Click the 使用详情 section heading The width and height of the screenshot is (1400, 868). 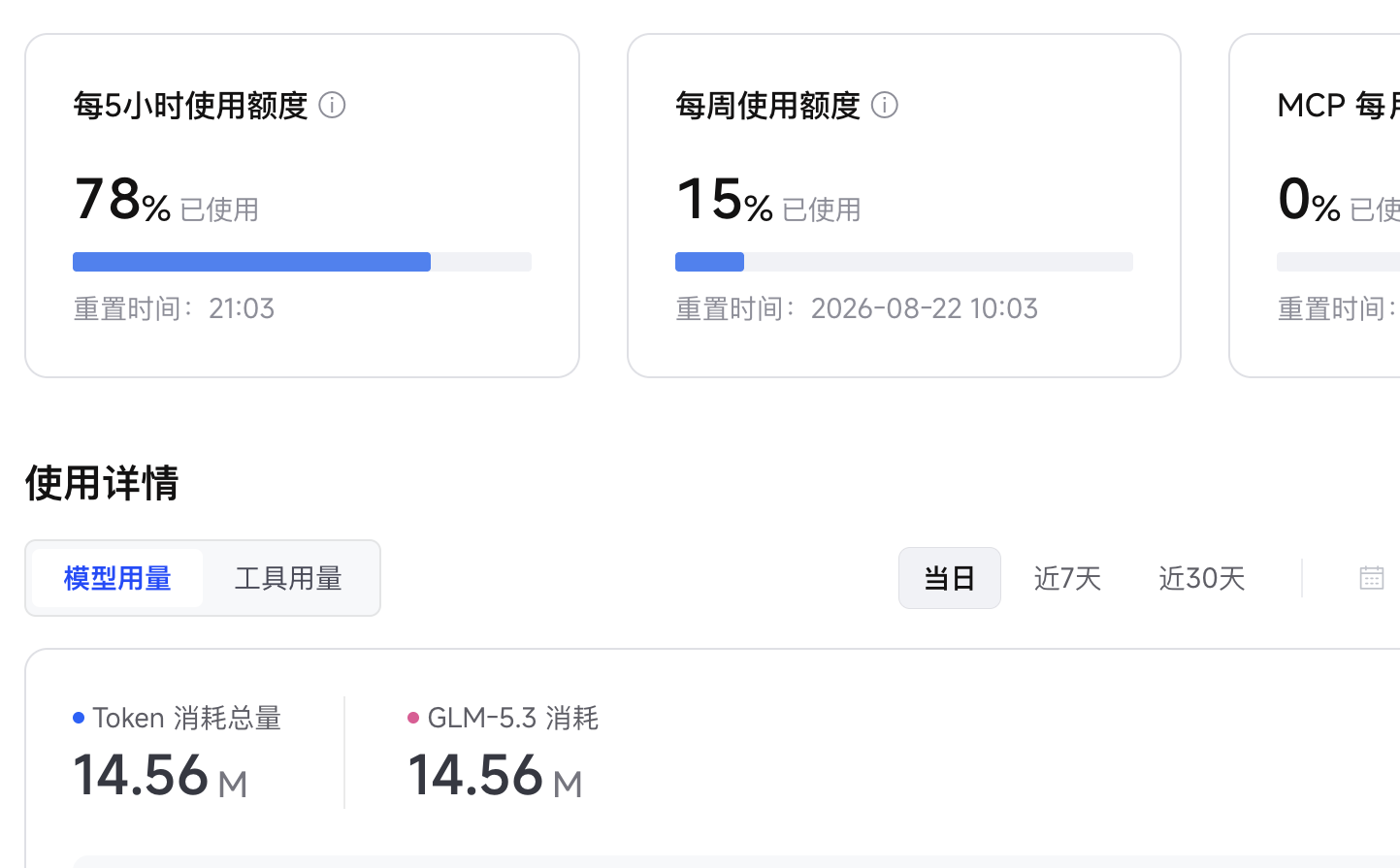pyautogui.click(x=102, y=482)
